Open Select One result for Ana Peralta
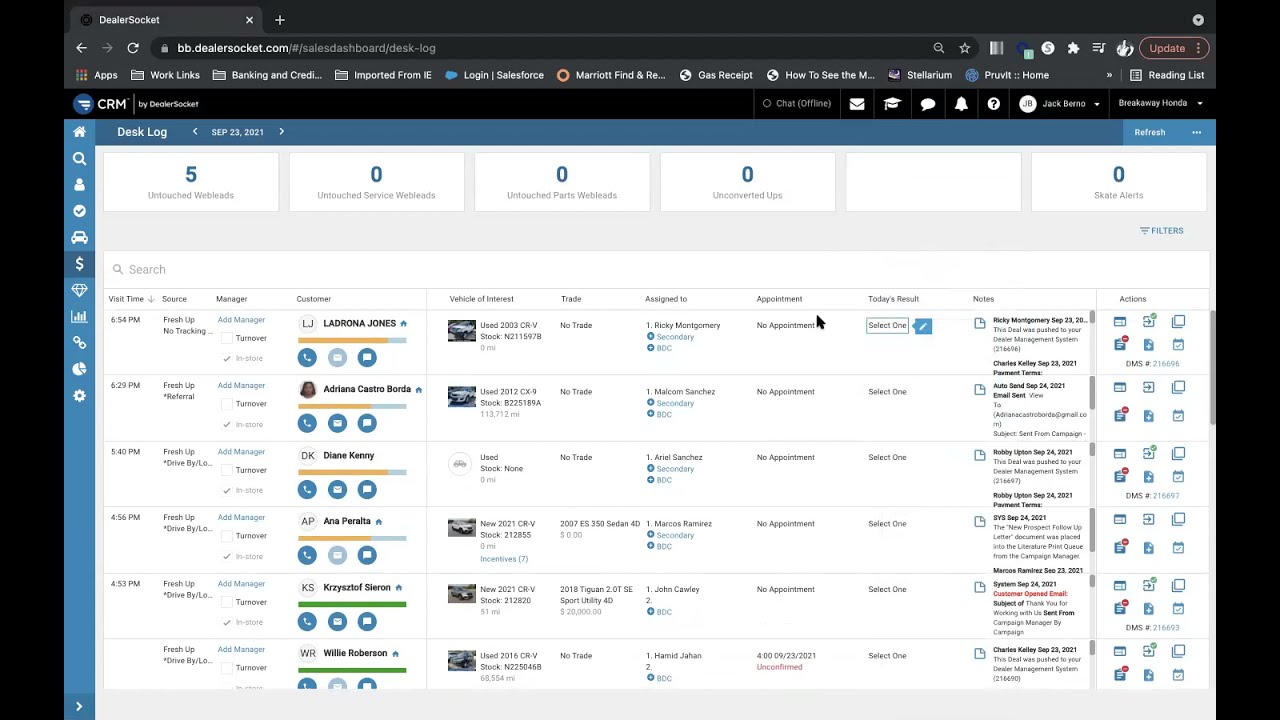The width and height of the screenshot is (1280, 720). (x=887, y=524)
